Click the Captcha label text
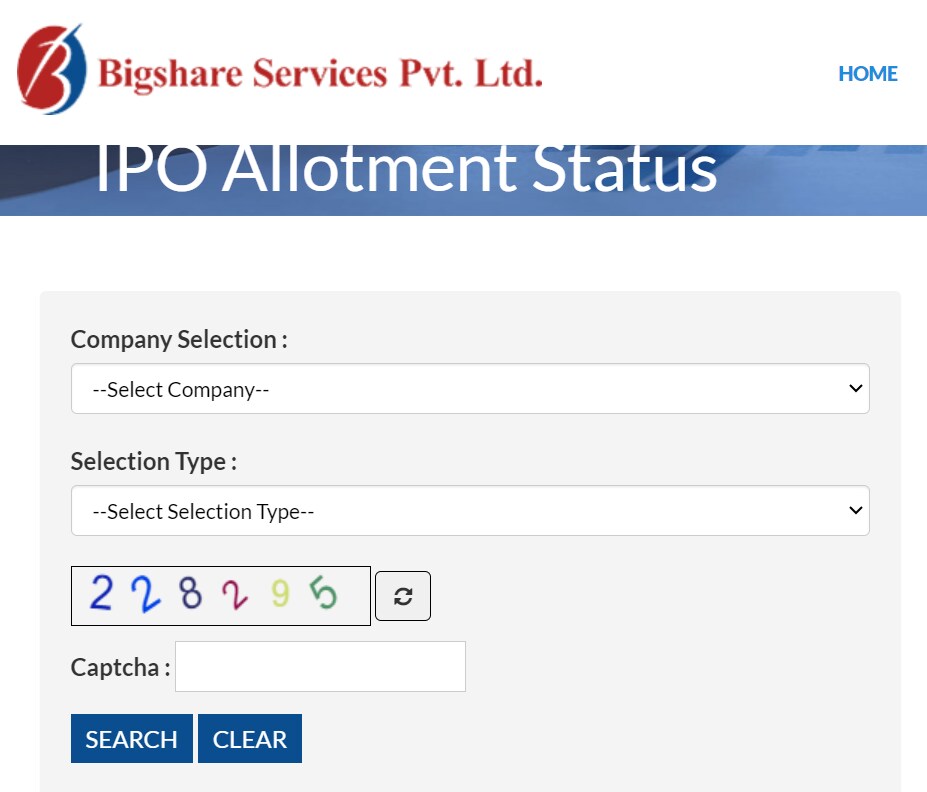 point(117,666)
